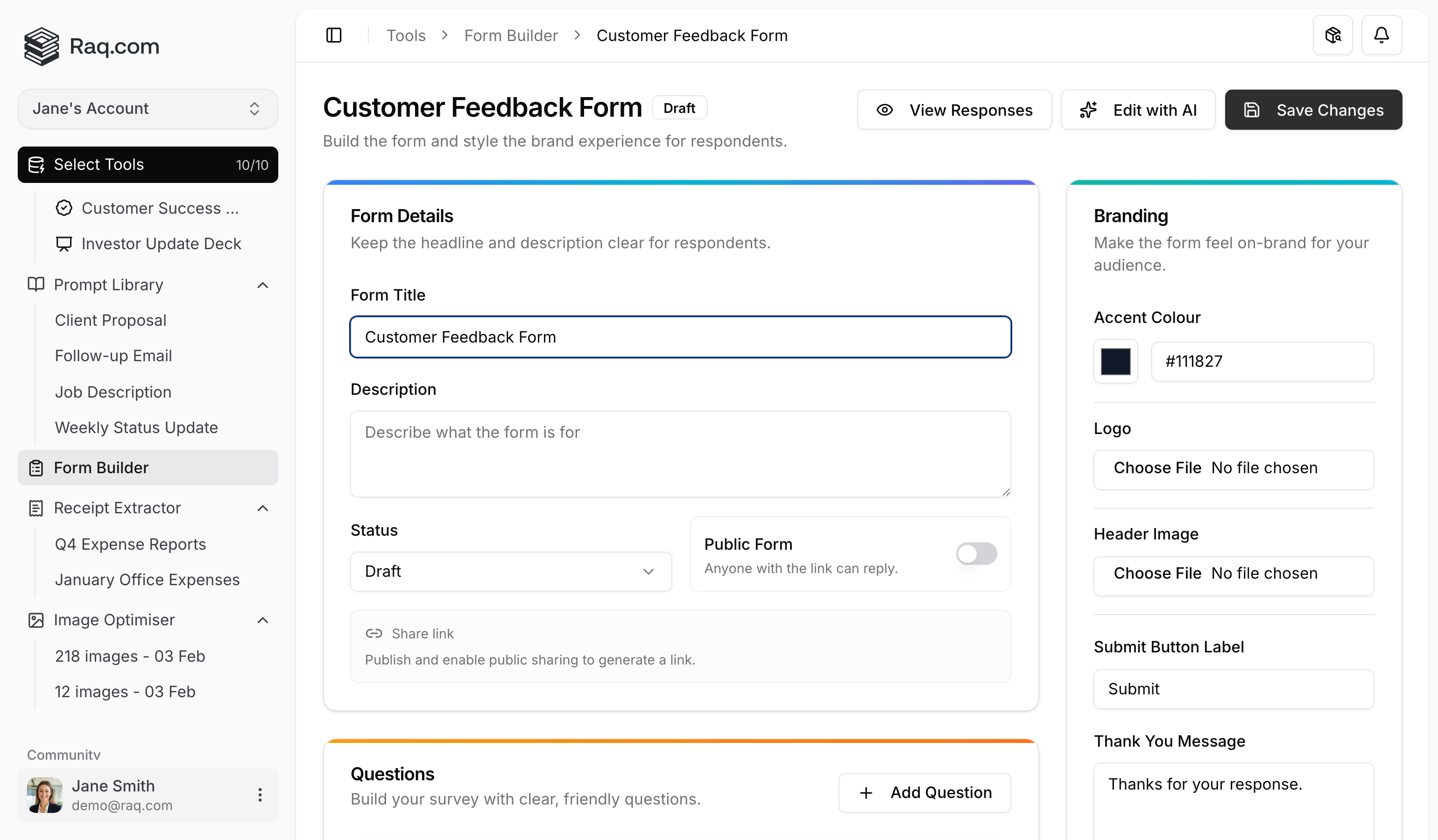Toggle the sidebar collapse icon in the header

click(x=333, y=35)
